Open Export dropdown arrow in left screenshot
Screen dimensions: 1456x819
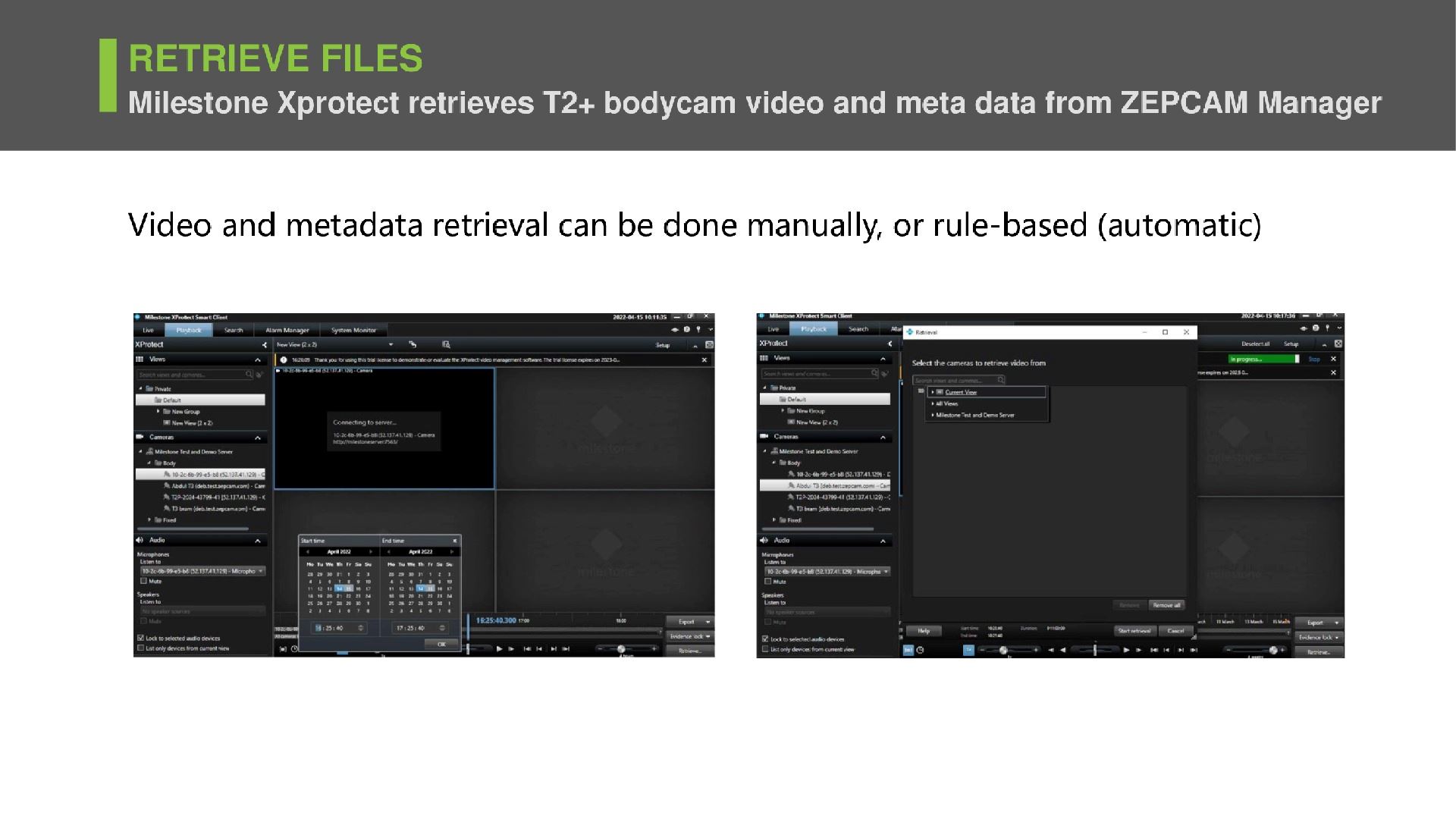pos(708,622)
